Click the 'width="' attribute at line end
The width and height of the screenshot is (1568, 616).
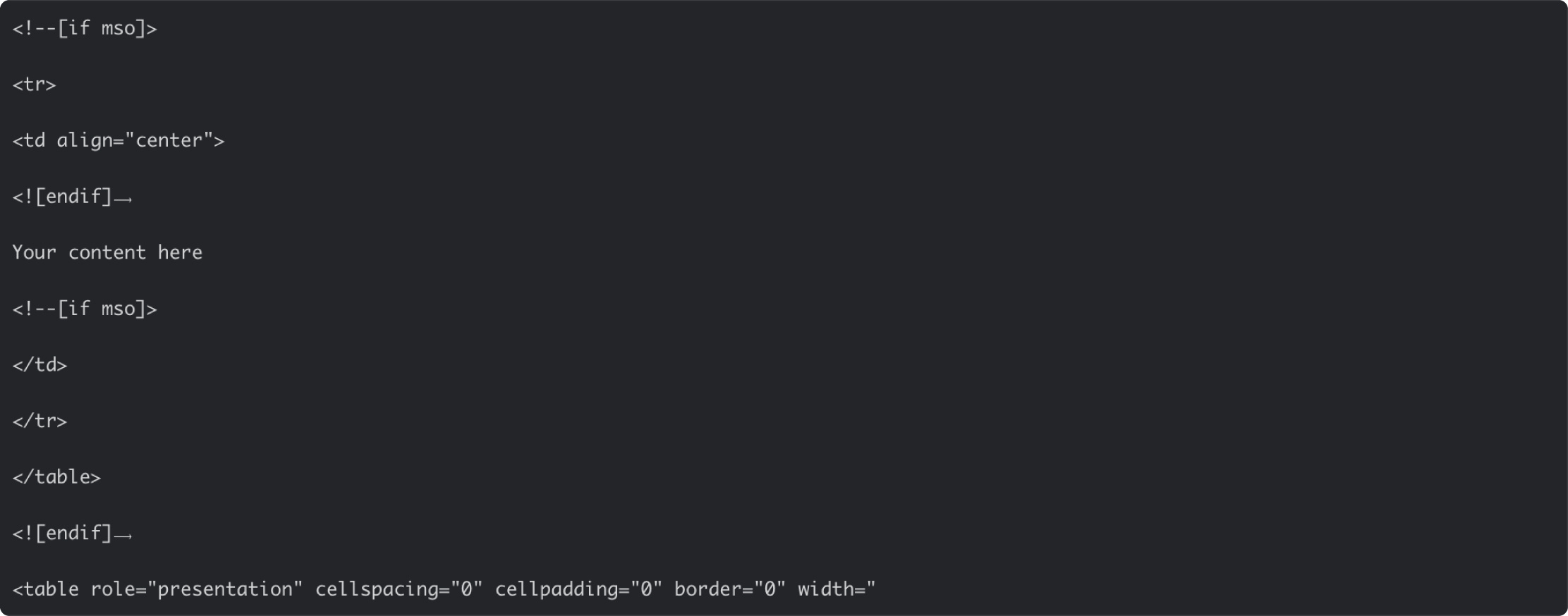[837, 589]
